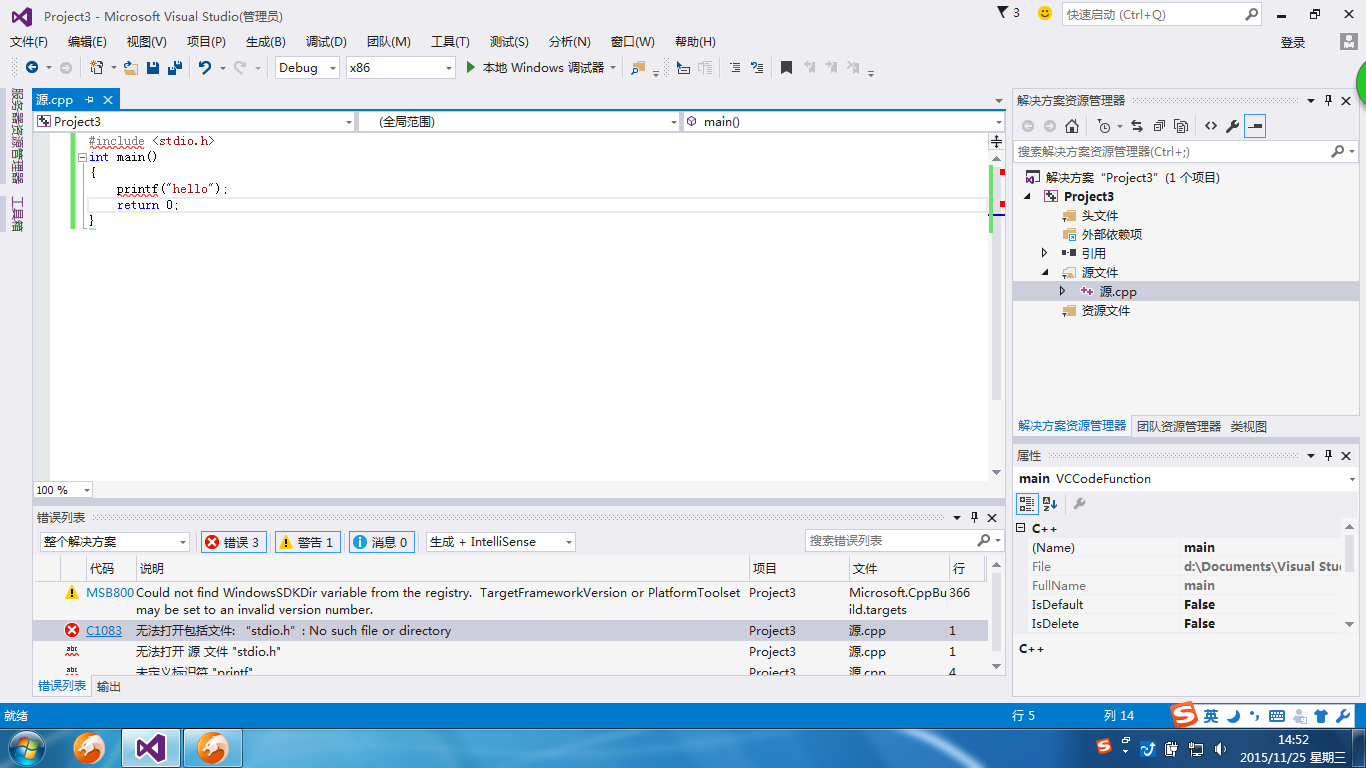This screenshot has width=1366, height=768.
Task: Open the 100 % zoom level dropdown
Action: [63, 490]
